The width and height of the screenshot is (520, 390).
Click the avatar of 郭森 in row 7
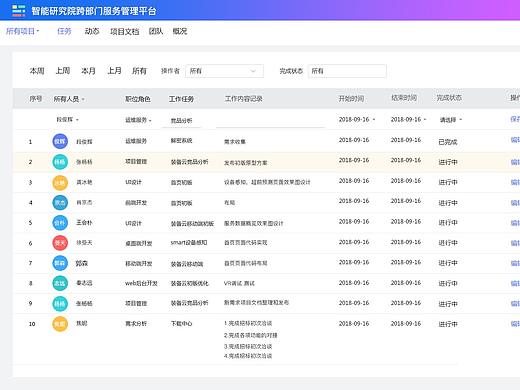tap(60, 263)
